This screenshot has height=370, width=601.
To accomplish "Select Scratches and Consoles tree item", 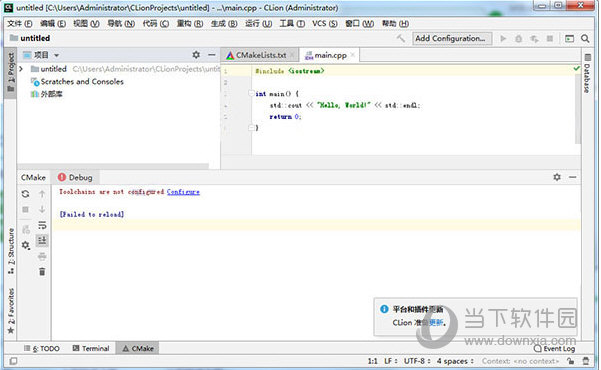I will pos(77,82).
